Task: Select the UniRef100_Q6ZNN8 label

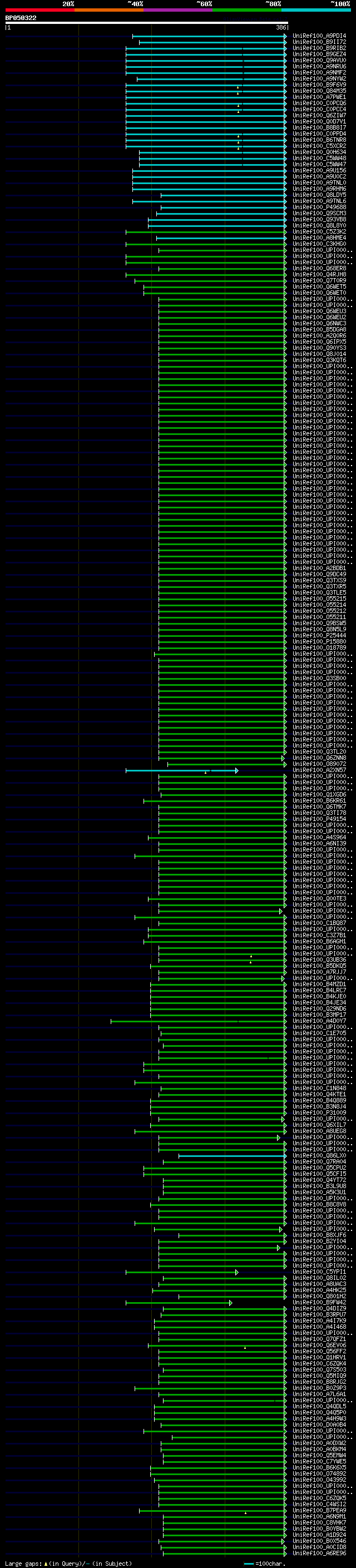Action: tap(319, 758)
